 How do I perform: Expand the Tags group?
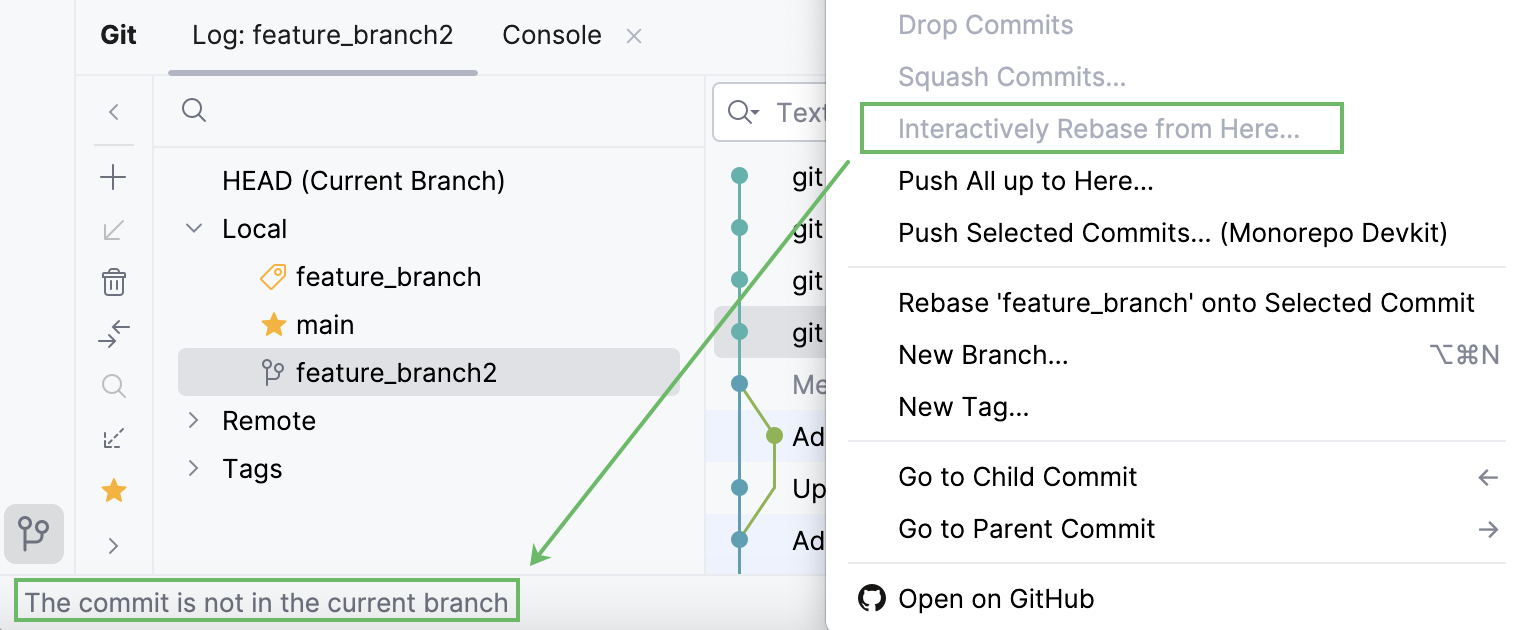point(193,468)
